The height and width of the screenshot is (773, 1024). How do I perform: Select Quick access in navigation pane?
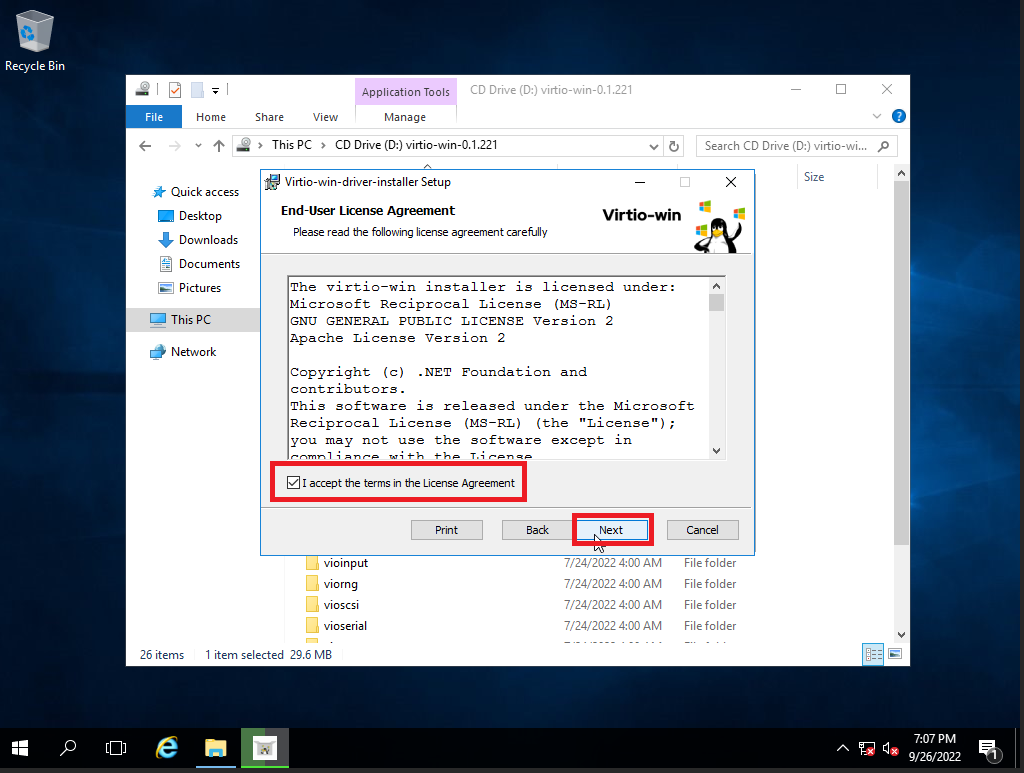pyautogui.click(x=205, y=192)
